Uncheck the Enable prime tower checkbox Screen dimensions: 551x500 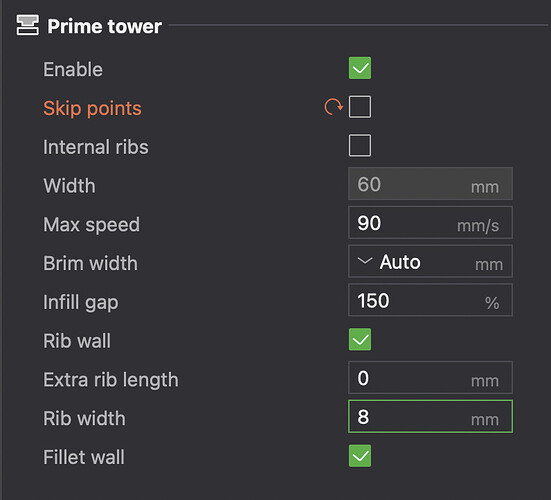coord(360,68)
